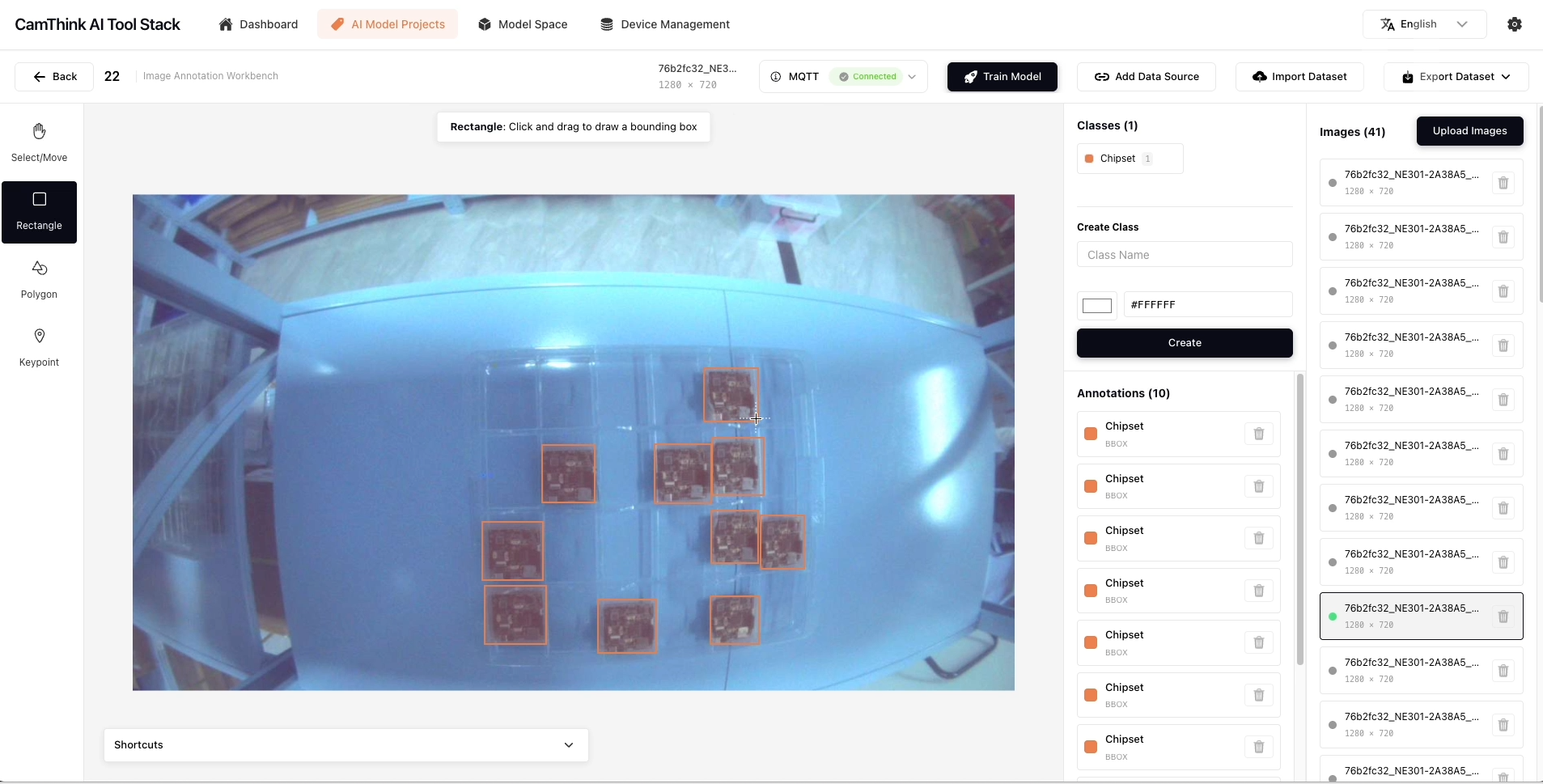Select the Select/Move hand tool
The height and width of the screenshot is (784, 1543).
pos(39,142)
